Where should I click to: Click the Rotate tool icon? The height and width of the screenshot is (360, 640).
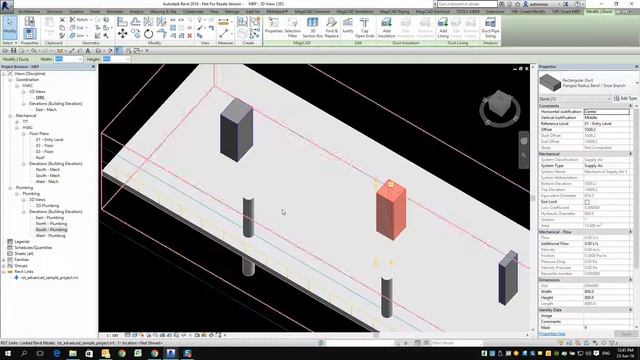coord(149,34)
